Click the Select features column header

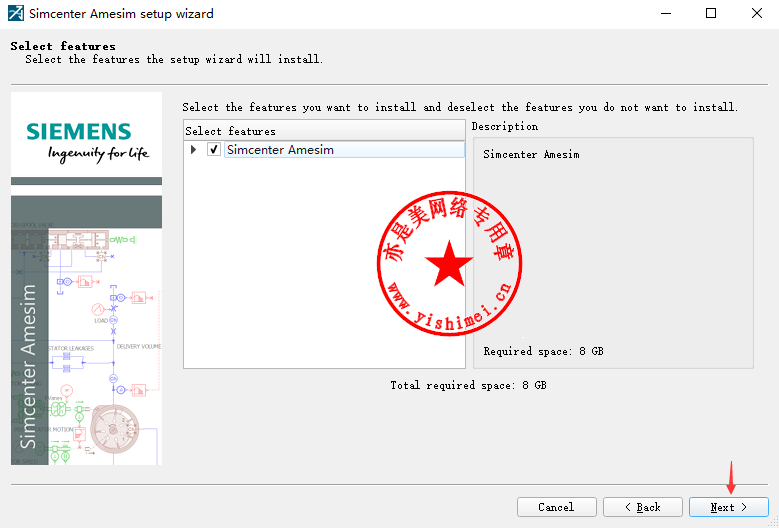(324, 131)
